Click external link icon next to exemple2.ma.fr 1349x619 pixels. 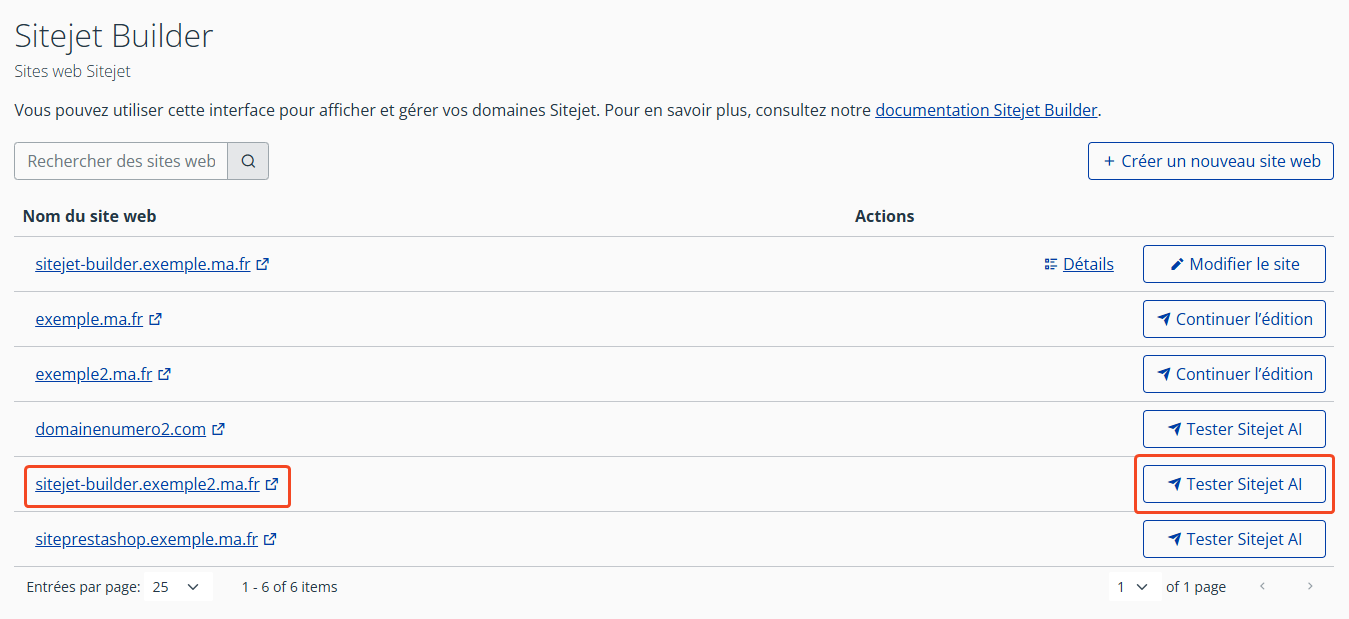165,375
